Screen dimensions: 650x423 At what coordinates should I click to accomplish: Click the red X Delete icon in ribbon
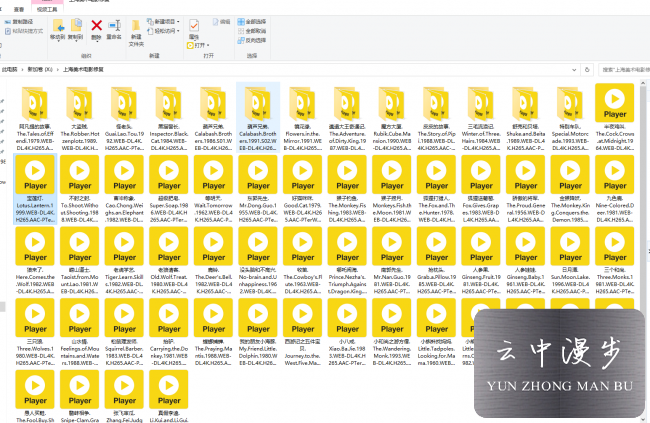pyautogui.click(x=96, y=26)
